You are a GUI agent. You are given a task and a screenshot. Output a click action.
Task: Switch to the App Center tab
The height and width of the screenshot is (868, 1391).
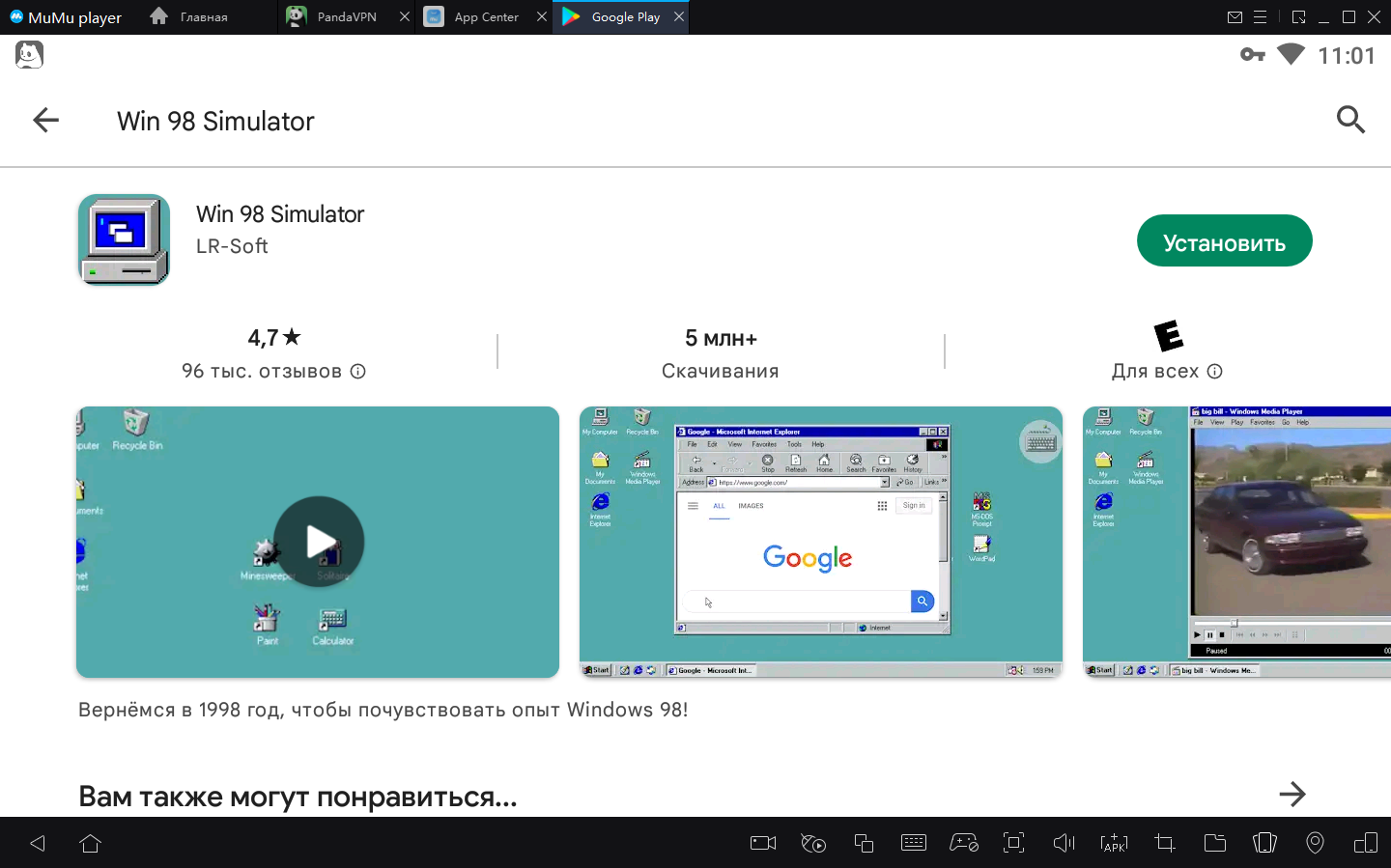pyautogui.click(x=485, y=17)
